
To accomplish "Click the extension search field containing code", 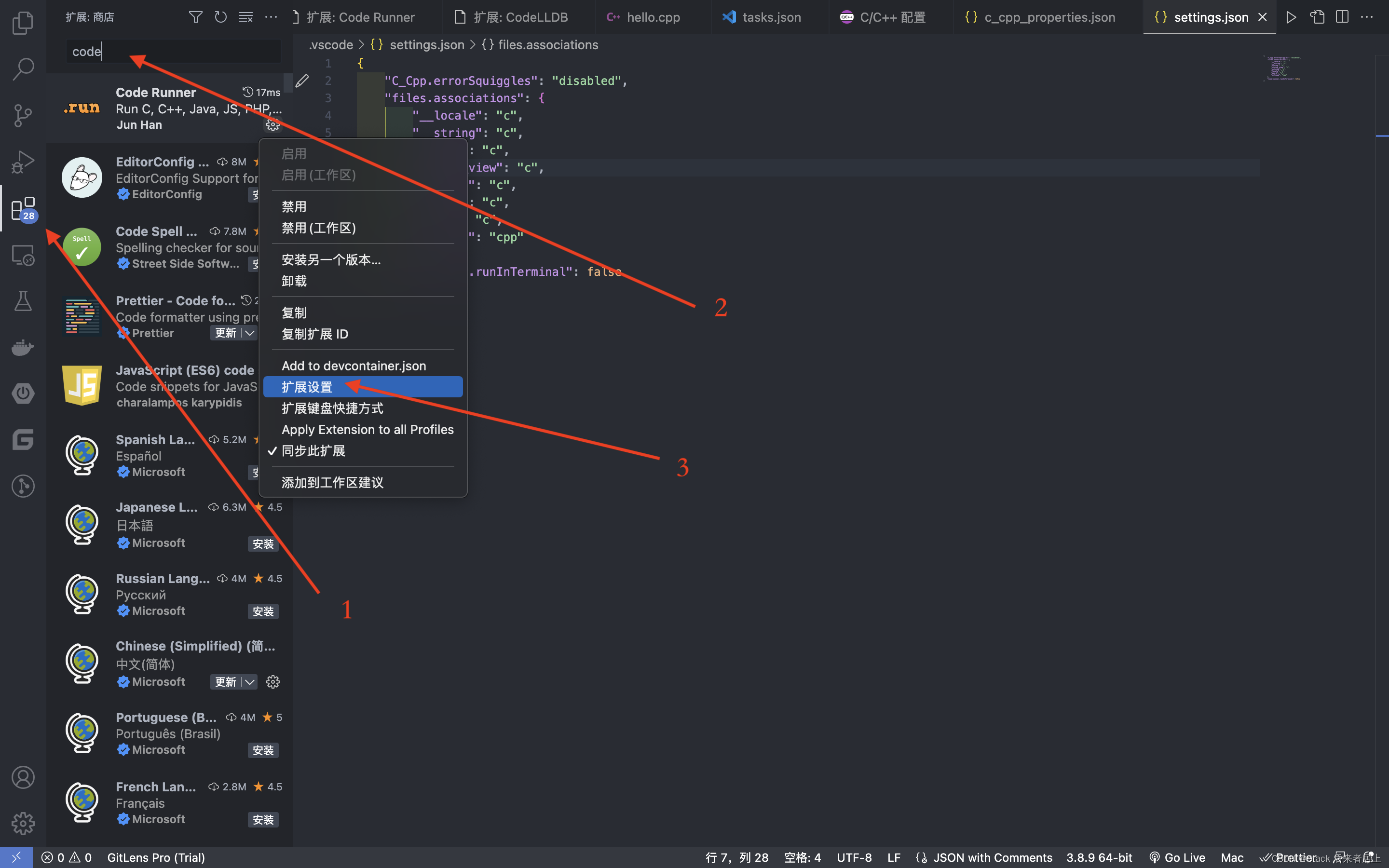I will [173, 51].
